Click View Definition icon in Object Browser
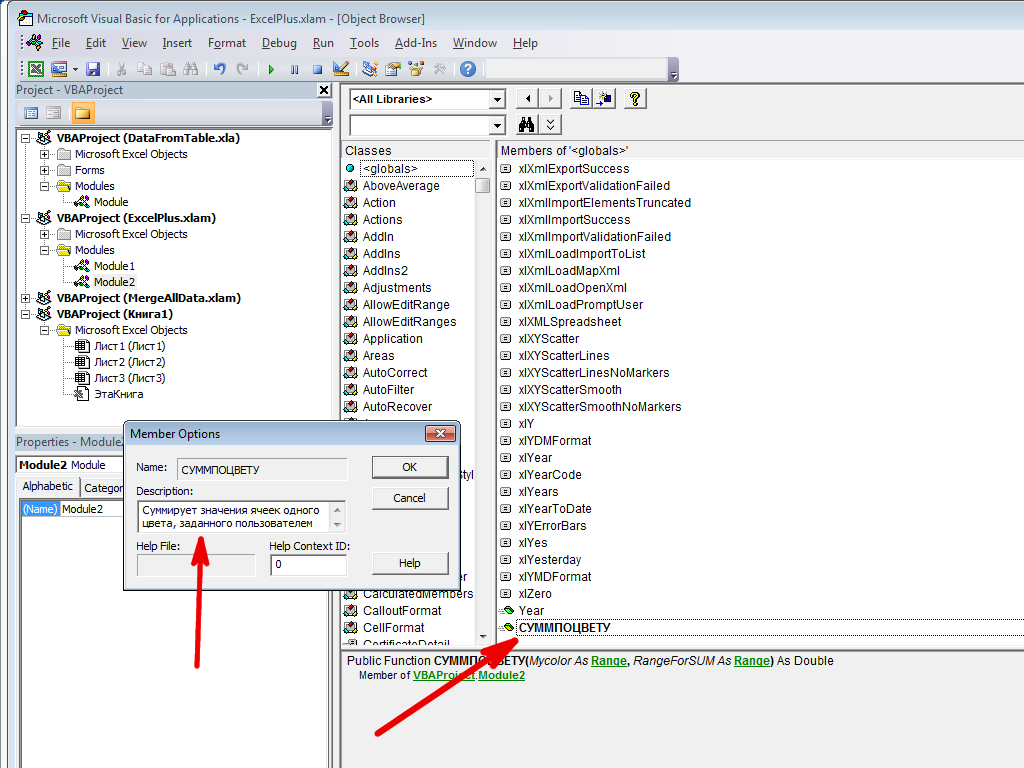This screenshot has width=1024, height=768. pyautogui.click(x=604, y=99)
